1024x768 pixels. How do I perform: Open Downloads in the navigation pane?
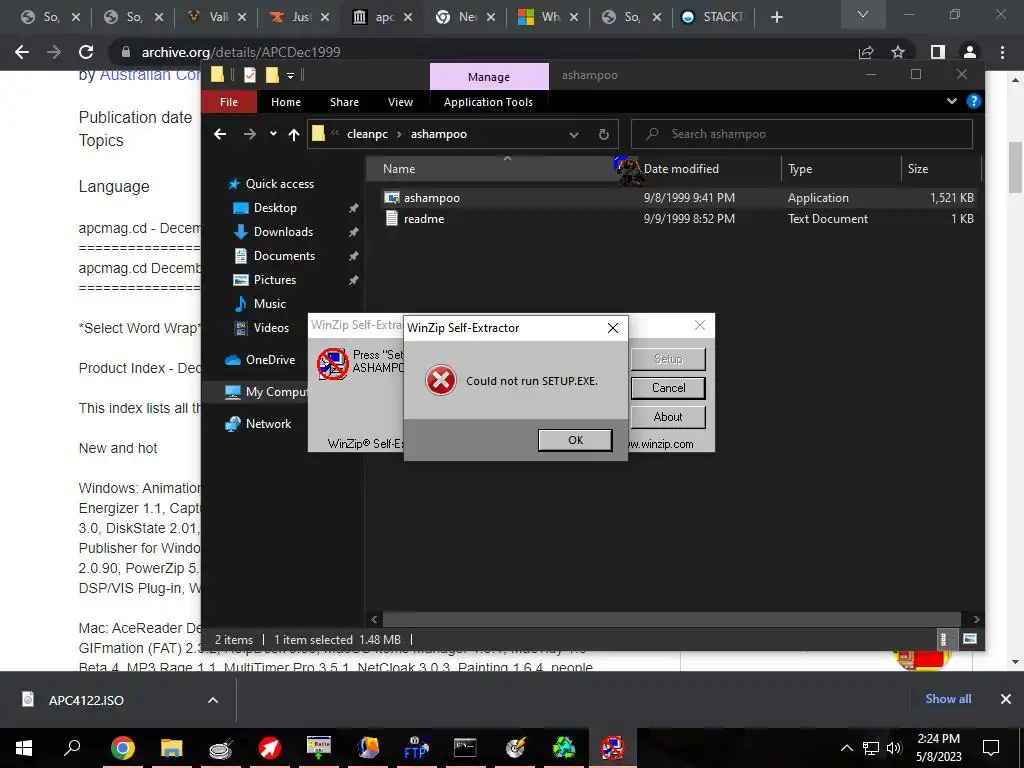point(283,232)
